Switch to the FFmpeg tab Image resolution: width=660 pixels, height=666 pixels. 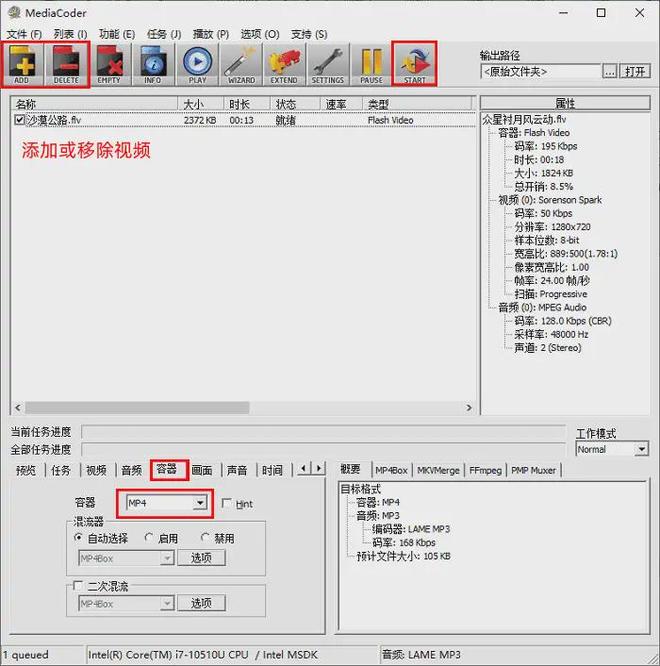pos(485,470)
